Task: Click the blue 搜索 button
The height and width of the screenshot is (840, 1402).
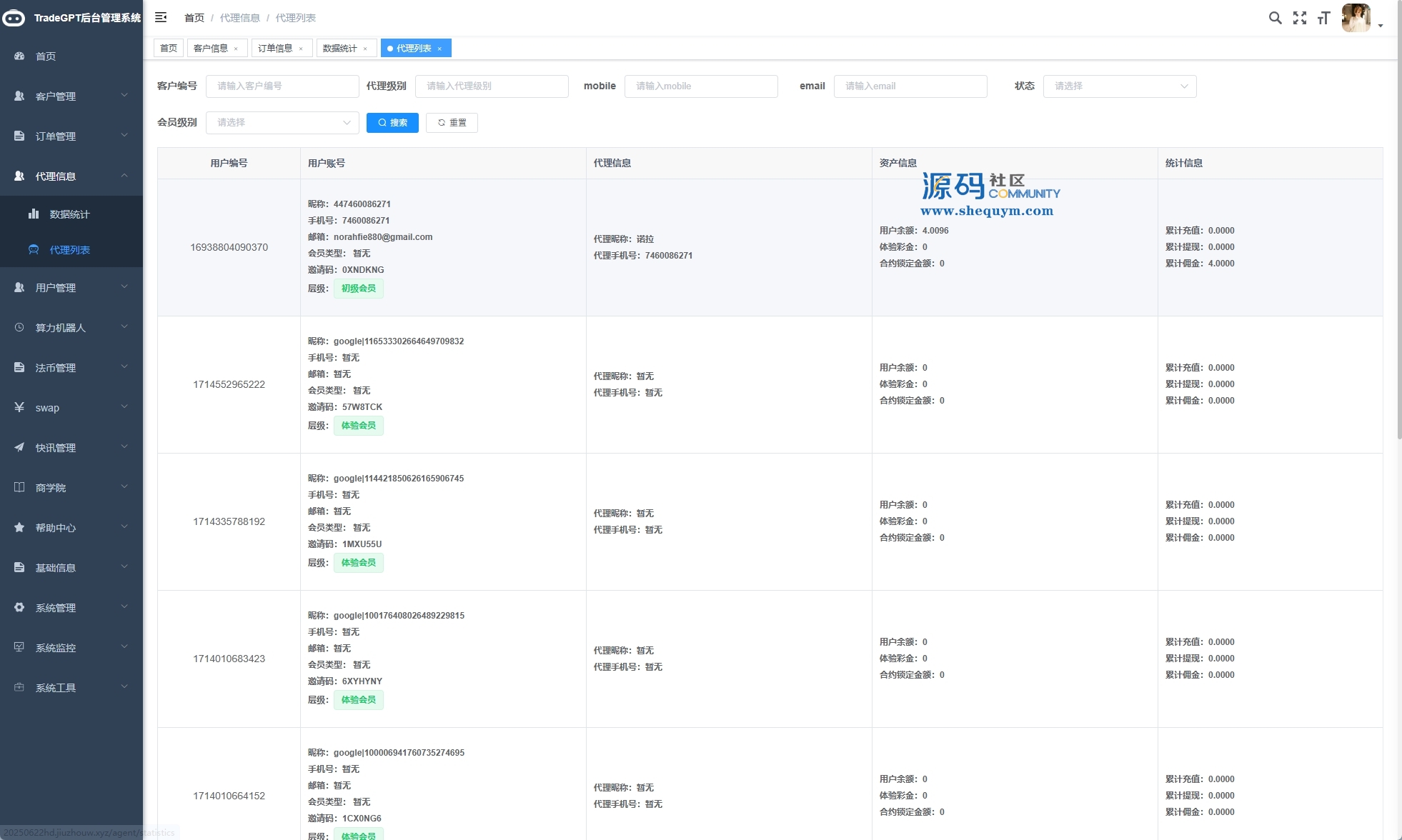Action: click(x=392, y=123)
